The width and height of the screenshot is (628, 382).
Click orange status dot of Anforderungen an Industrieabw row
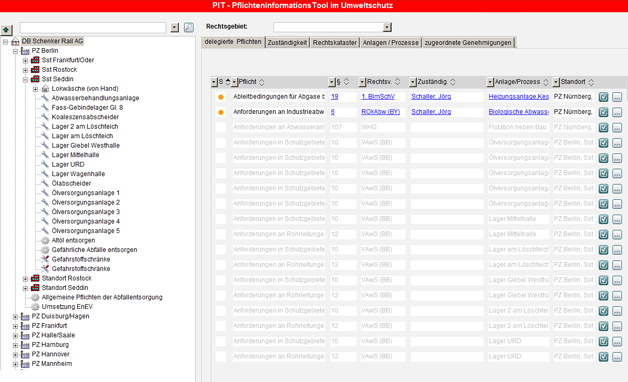coord(221,112)
